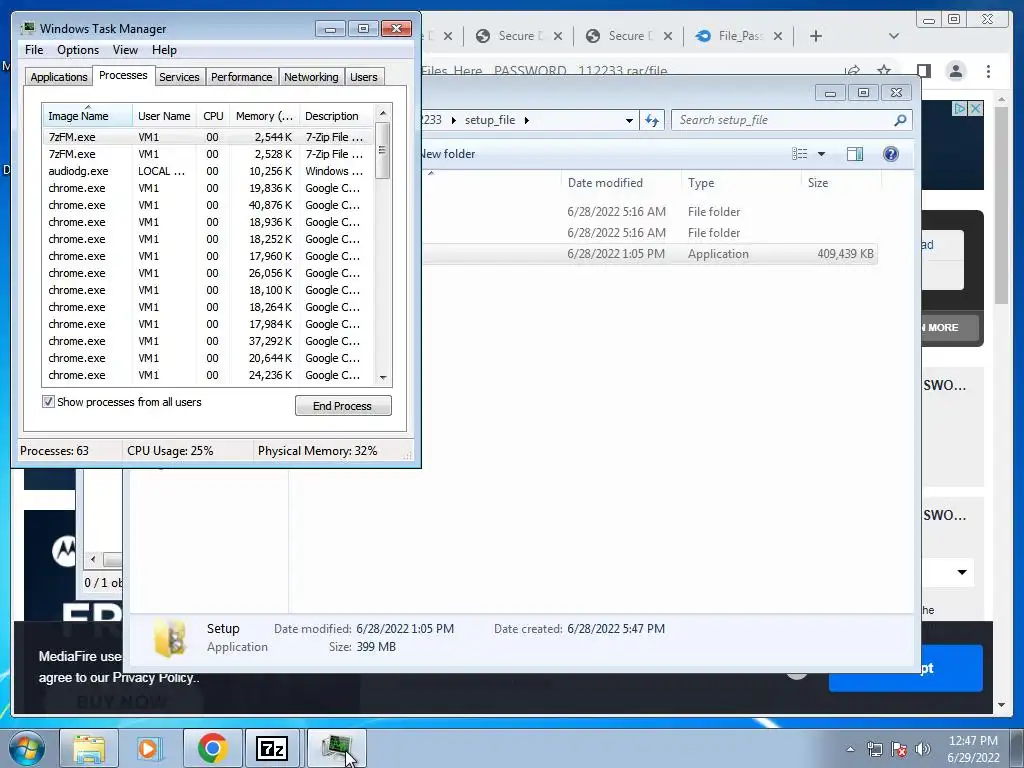Viewport: 1024px width, 768px height.
Task: Select Application row sized 409,439 KB
Action: [x=649, y=254]
